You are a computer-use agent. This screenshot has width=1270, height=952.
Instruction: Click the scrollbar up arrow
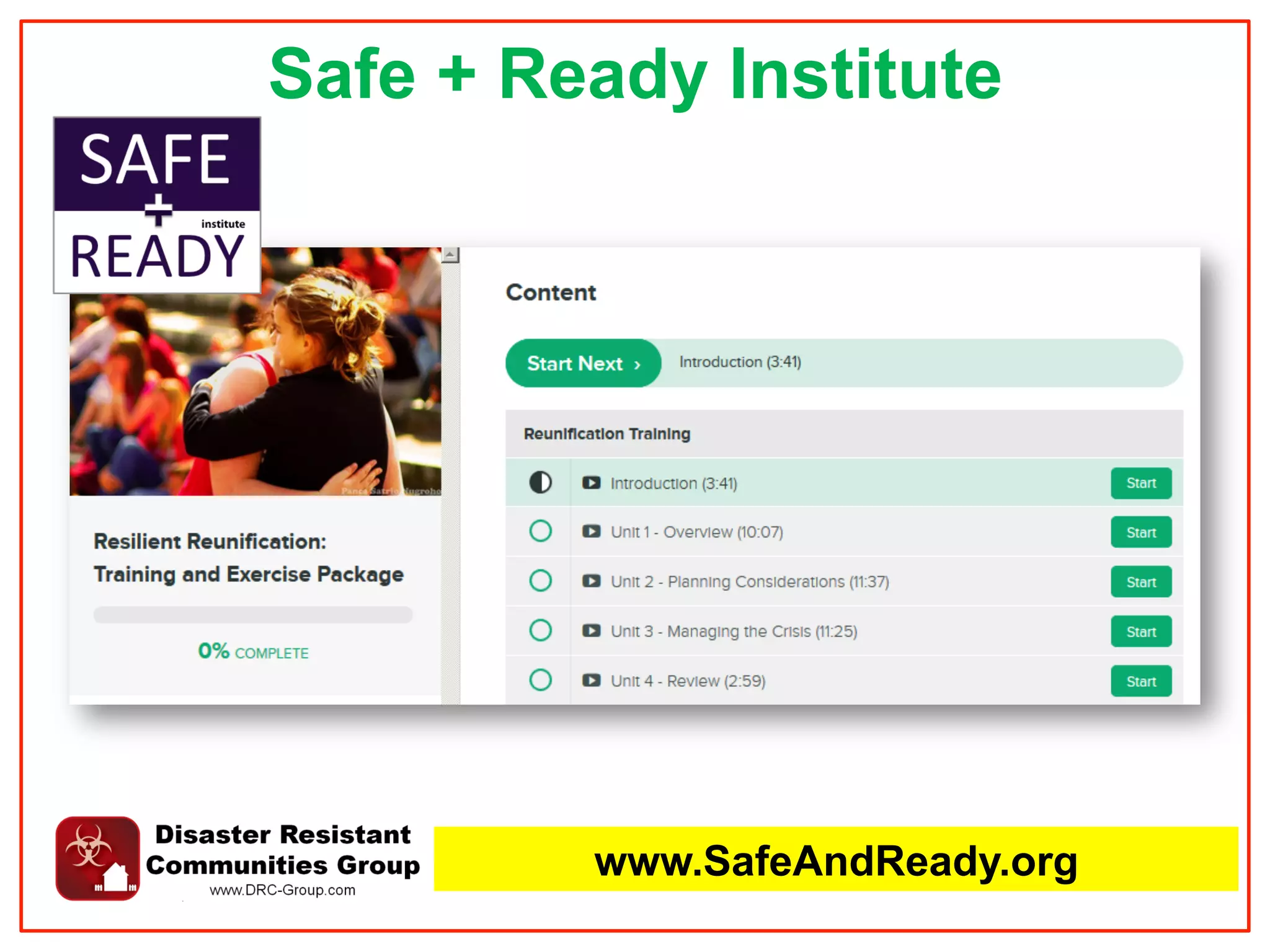click(x=451, y=255)
